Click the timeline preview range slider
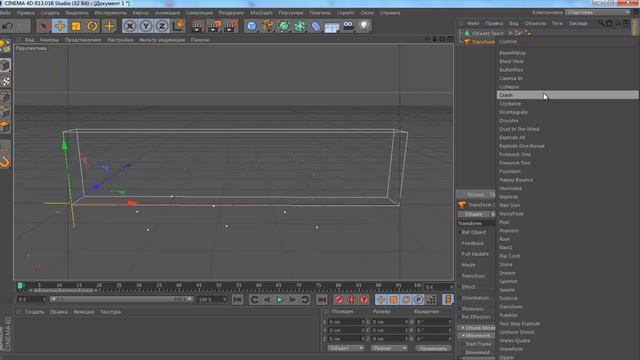 [122, 299]
